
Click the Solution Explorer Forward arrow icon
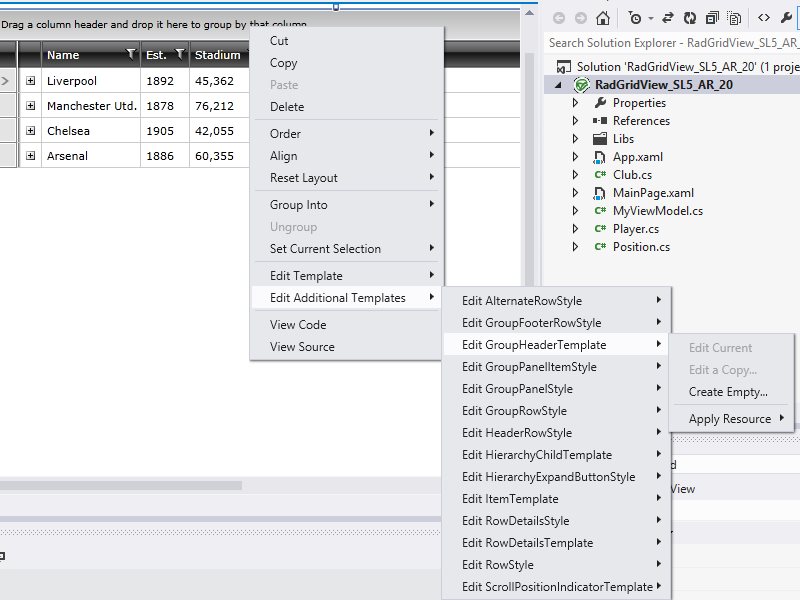581,18
